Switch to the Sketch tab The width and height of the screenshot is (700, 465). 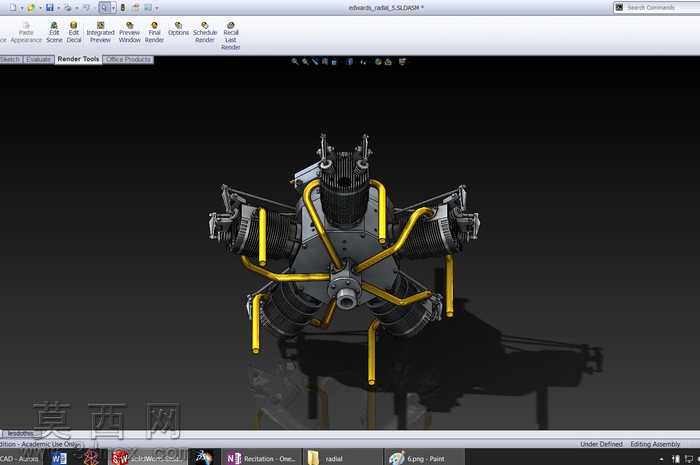(x=10, y=59)
